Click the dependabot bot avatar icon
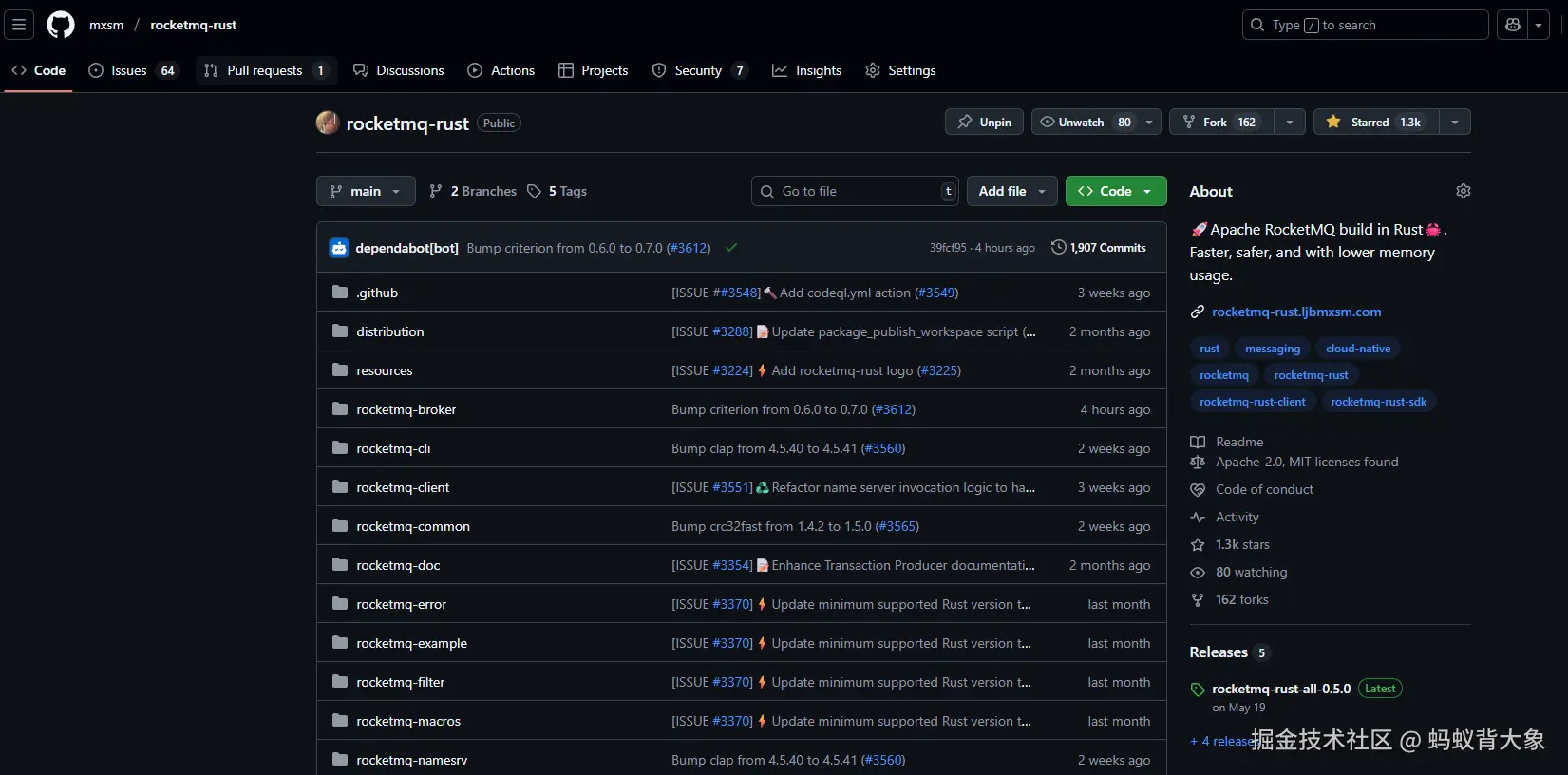This screenshot has width=1568, height=775. click(339, 248)
